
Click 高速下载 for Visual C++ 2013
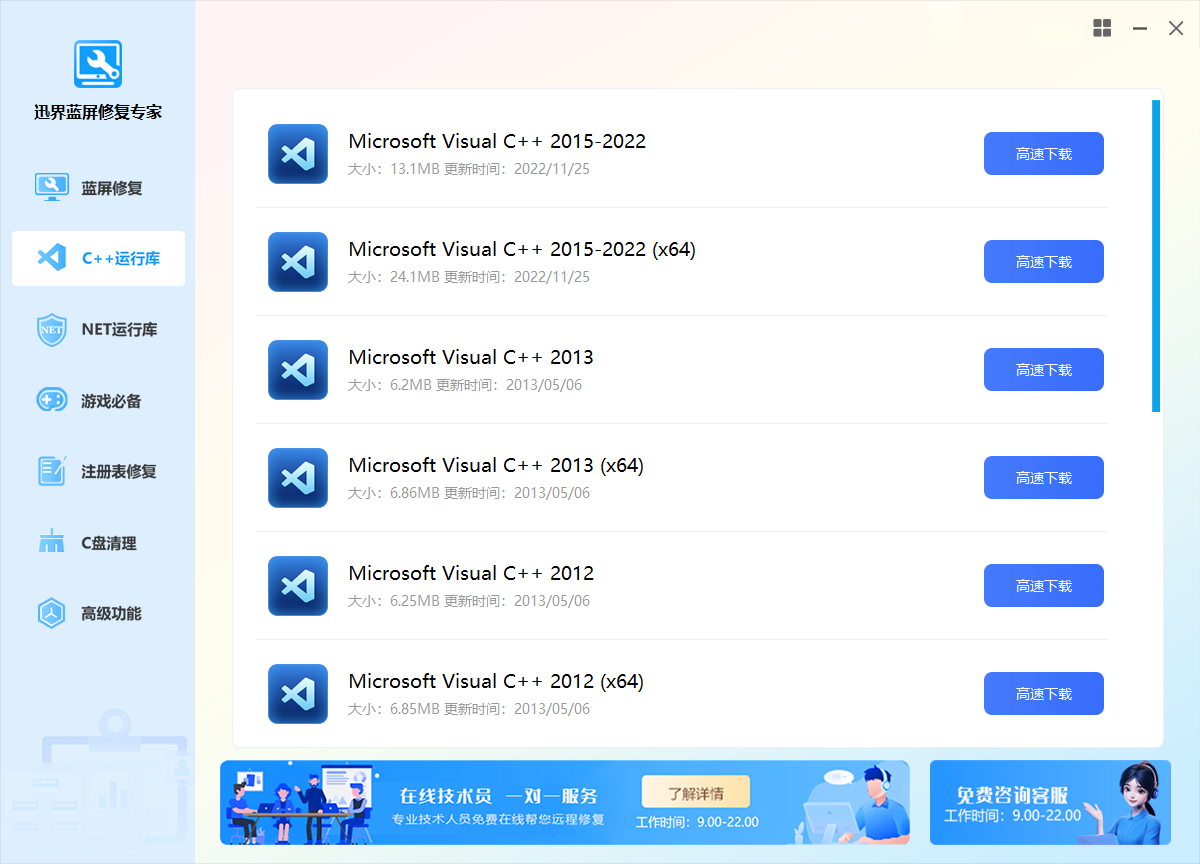1043,370
